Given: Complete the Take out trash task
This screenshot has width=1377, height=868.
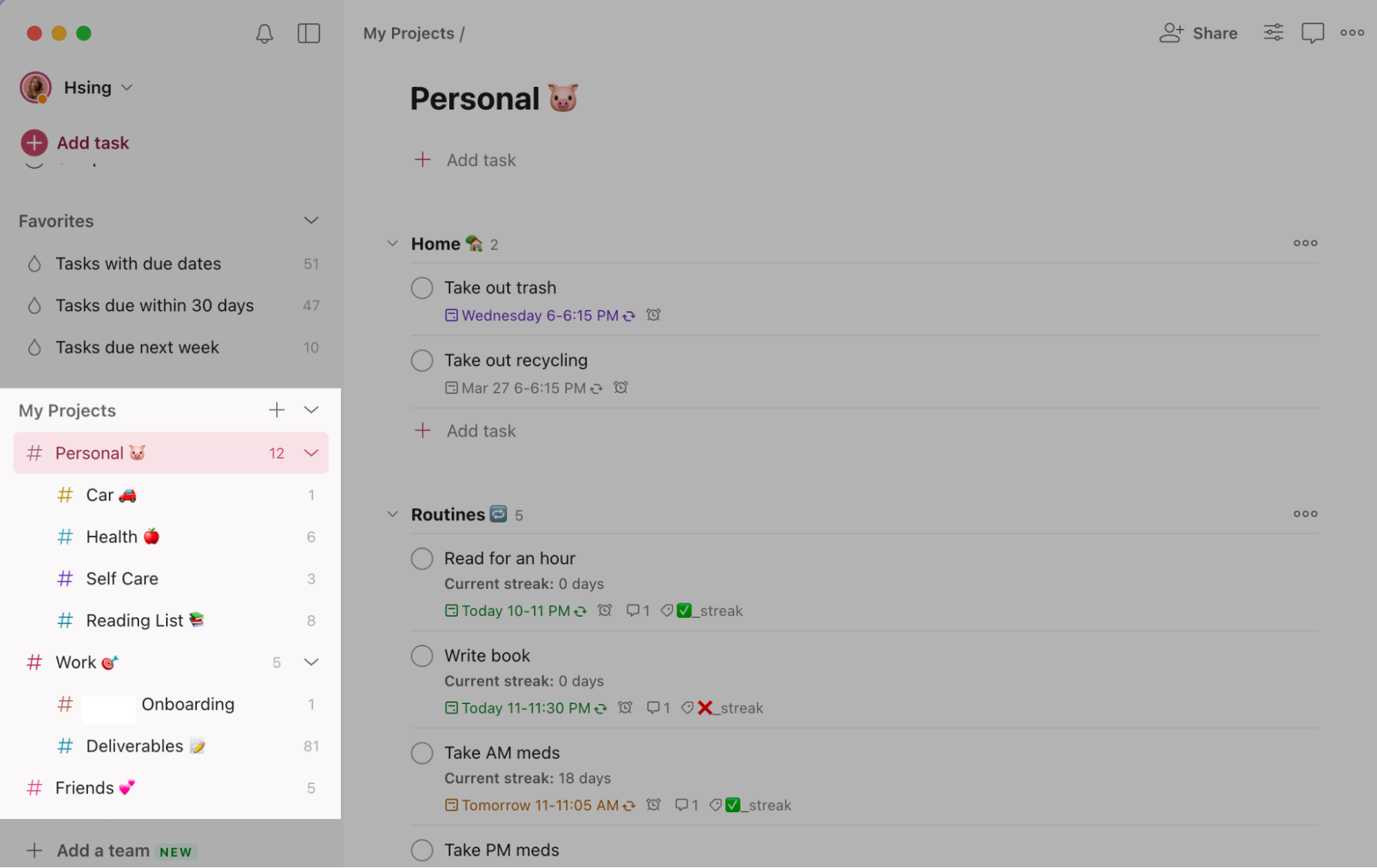Looking at the screenshot, I should pyautogui.click(x=422, y=288).
